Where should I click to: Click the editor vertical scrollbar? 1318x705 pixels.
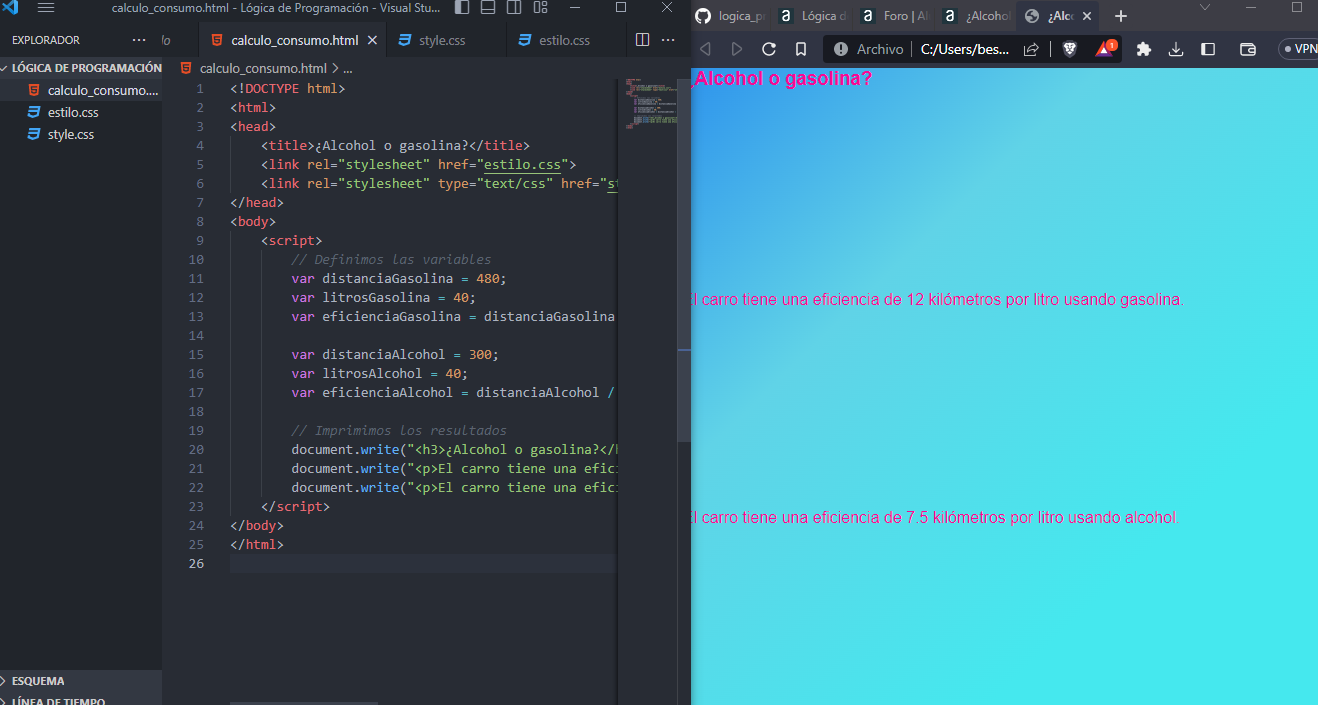pos(684,260)
